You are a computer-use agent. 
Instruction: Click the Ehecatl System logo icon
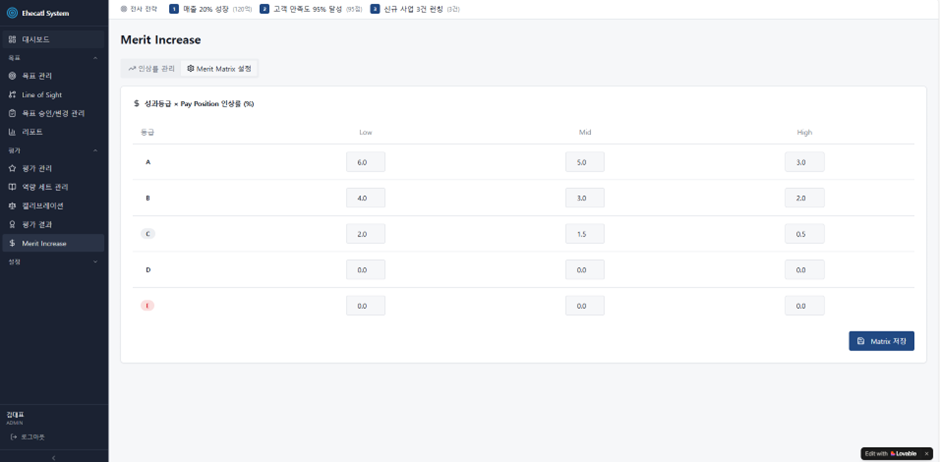pyautogui.click(x=12, y=13)
